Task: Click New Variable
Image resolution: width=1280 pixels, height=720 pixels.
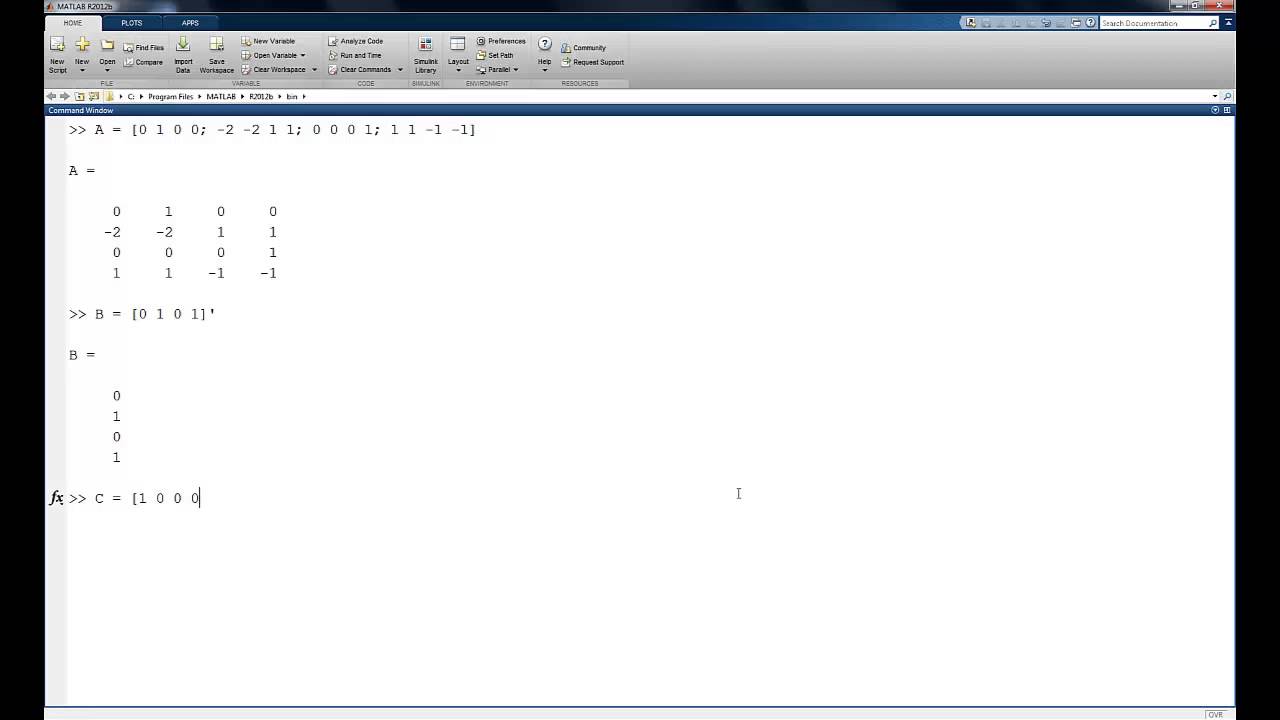Action: click(269, 41)
